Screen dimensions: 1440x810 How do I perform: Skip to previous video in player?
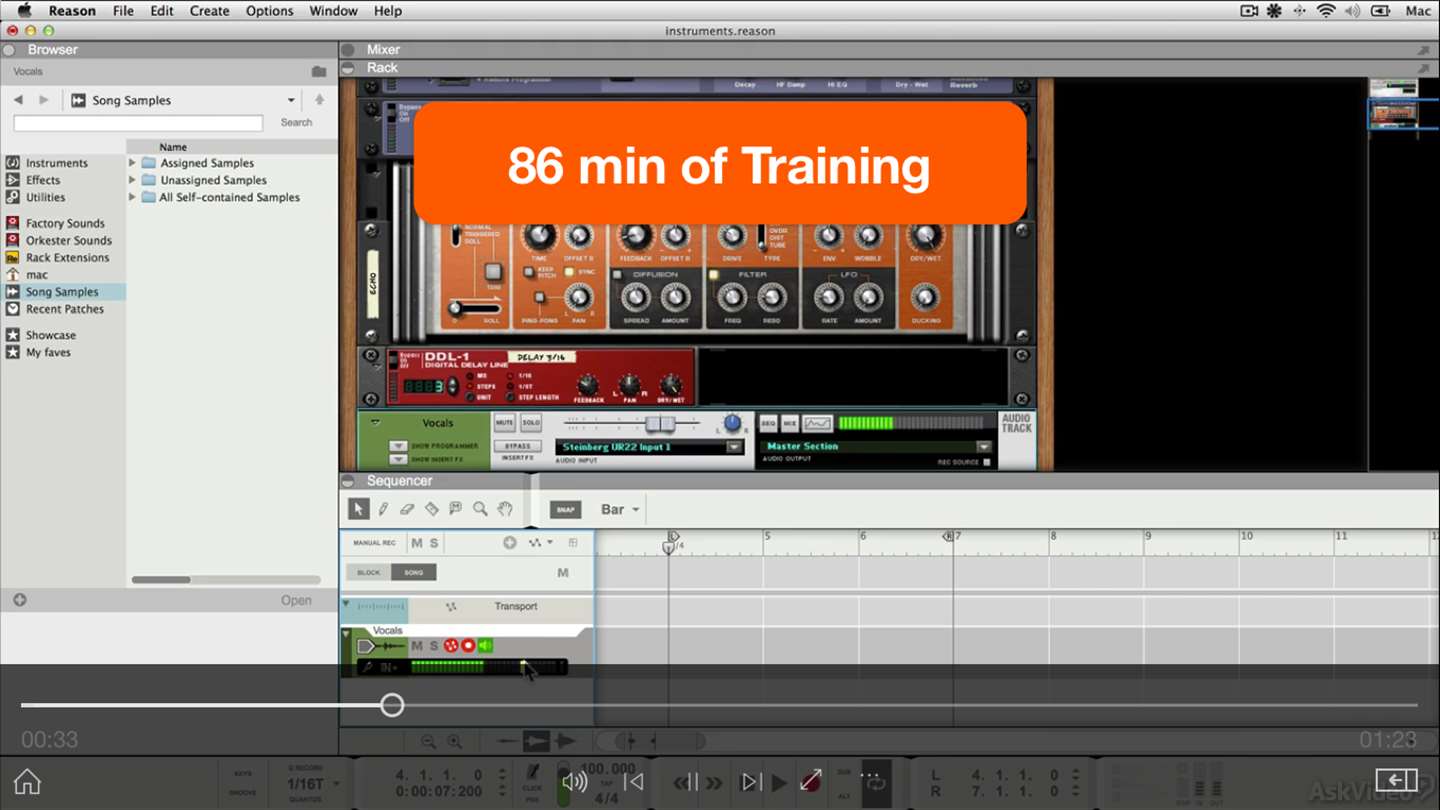coord(633,781)
